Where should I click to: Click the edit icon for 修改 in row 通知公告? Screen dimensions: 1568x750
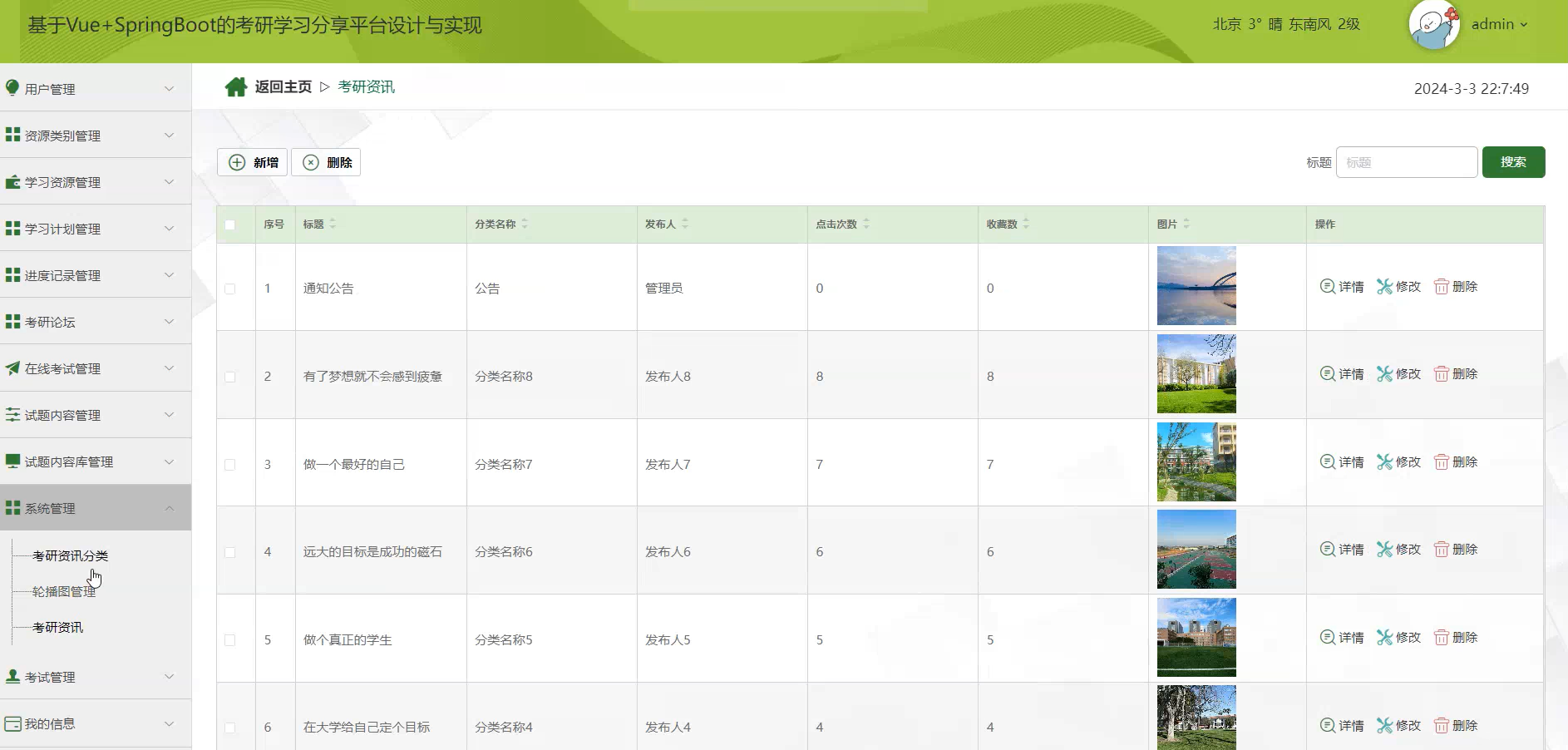coord(1384,286)
